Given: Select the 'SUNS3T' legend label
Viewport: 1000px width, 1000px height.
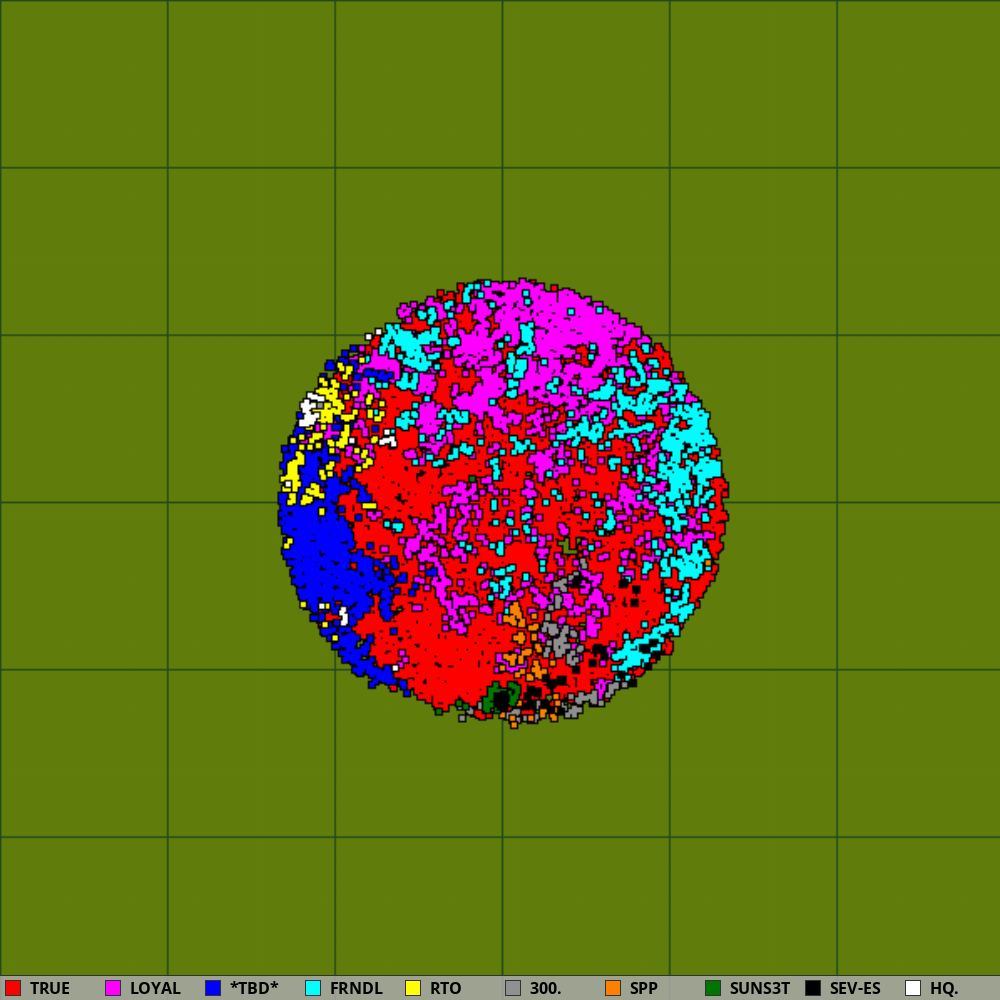Looking at the screenshot, I should pyautogui.click(x=760, y=989).
